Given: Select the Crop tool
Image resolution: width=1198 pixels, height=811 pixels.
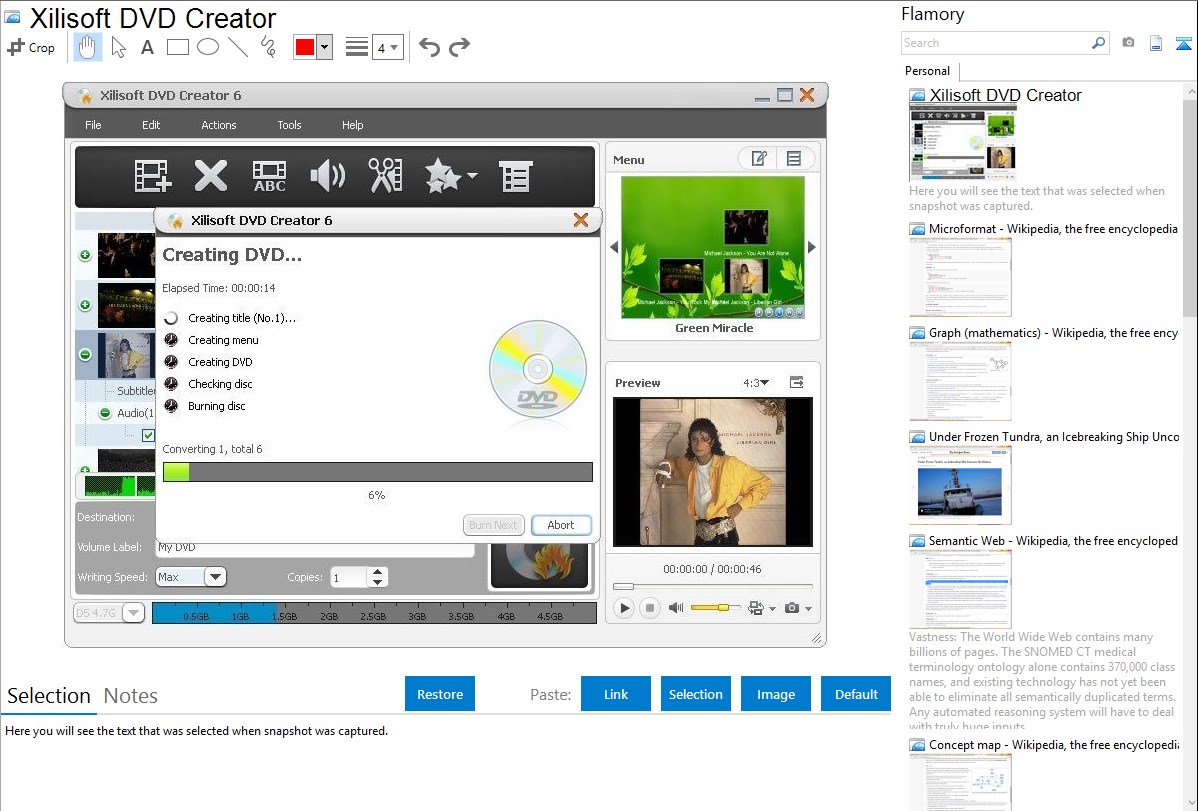Looking at the screenshot, I should [x=31, y=47].
